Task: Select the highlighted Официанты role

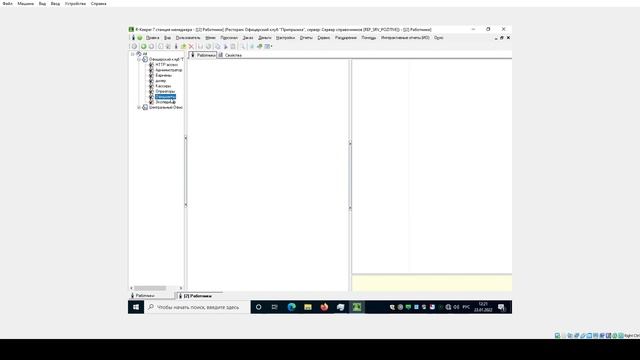Action: click(165, 97)
